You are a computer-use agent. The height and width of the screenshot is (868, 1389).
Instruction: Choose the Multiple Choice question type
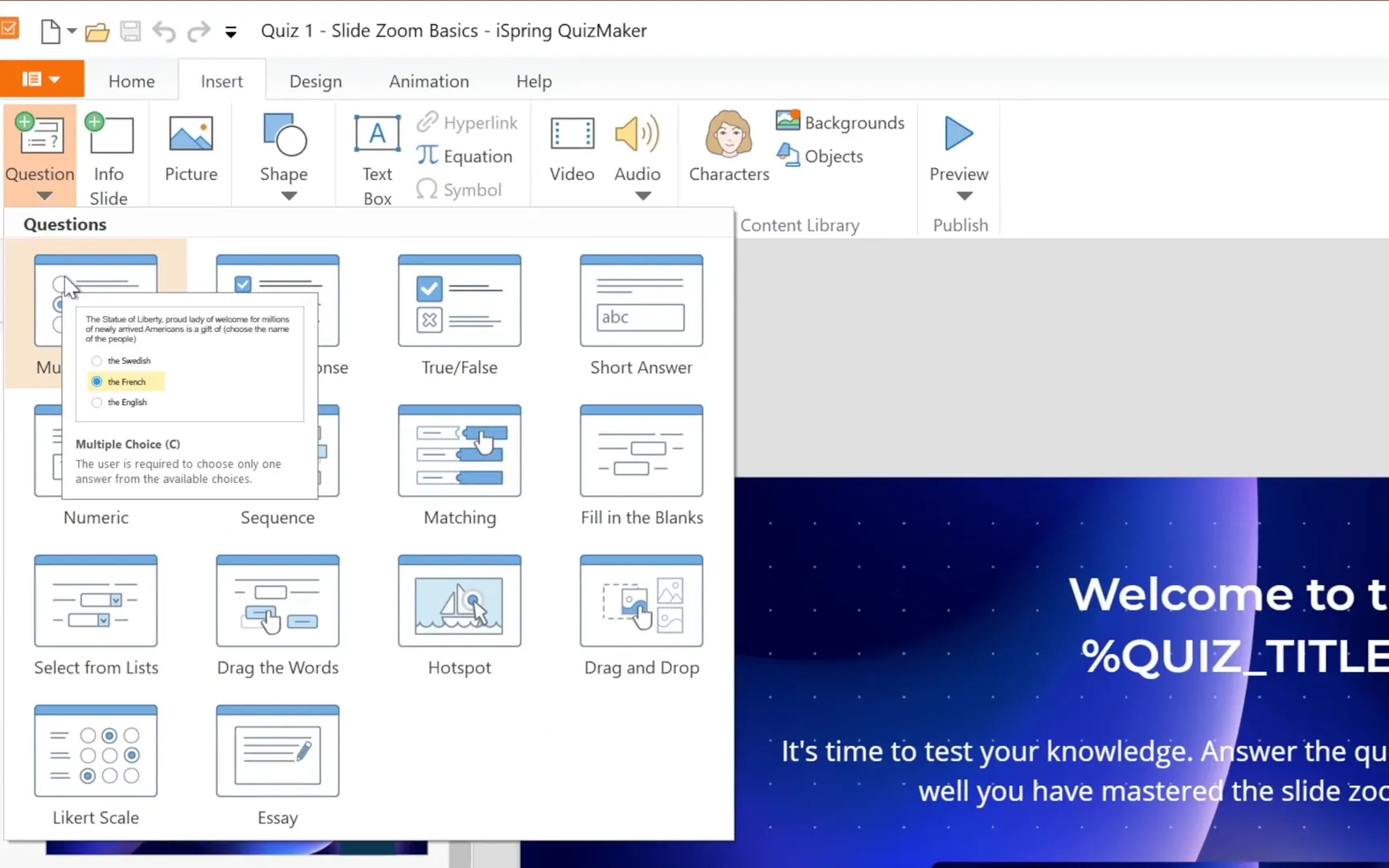pyautogui.click(x=48, y=313)
